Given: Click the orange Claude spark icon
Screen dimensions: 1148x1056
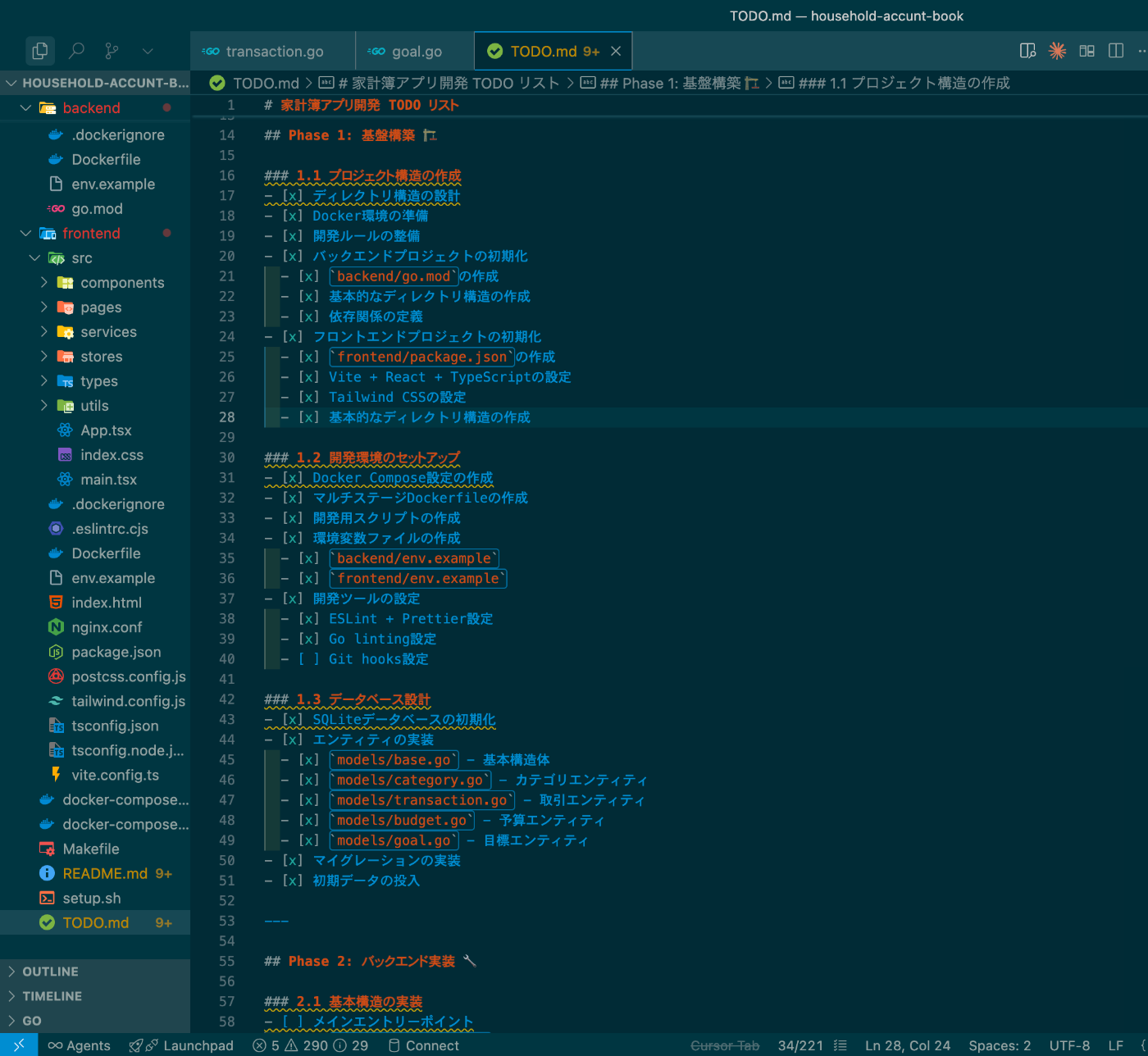Looking at the screenshot, I should tap(1058, 51).
